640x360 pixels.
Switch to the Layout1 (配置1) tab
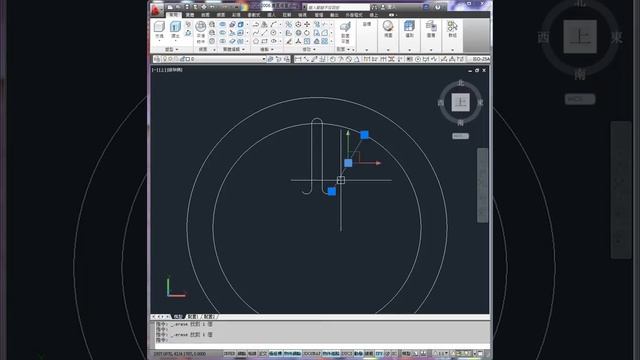coord(193,317)
